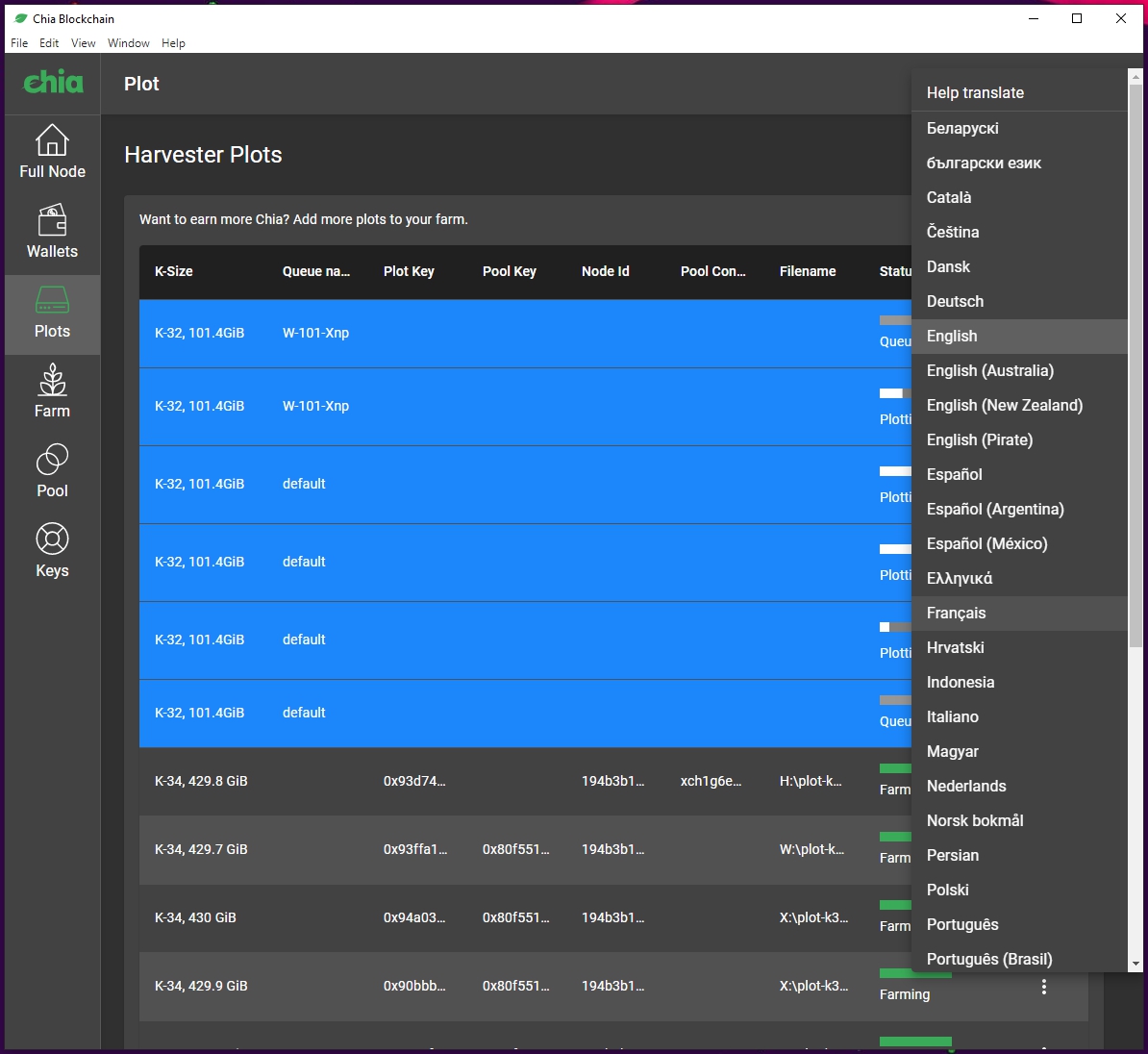Click Help translate in language list
Viewport: 1148px width, 1054px height.
[1019, 93]
